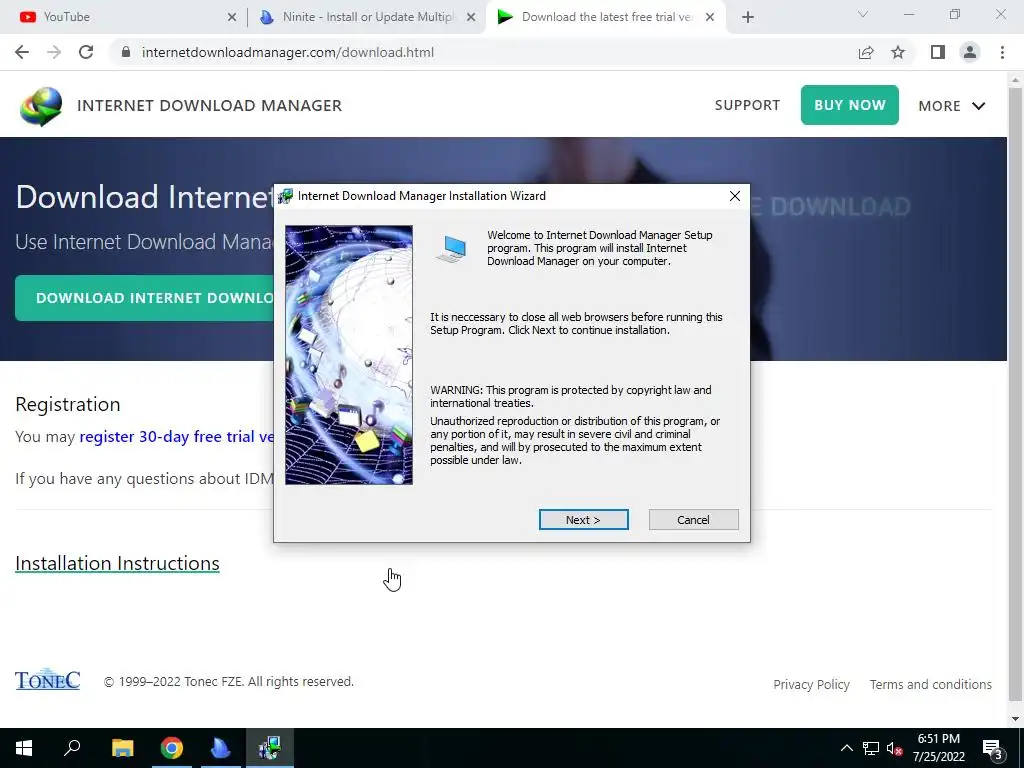Click the wizard globe artwork image
The width and height of the screenshot is (1024, 768).
[x=349, y=355]
